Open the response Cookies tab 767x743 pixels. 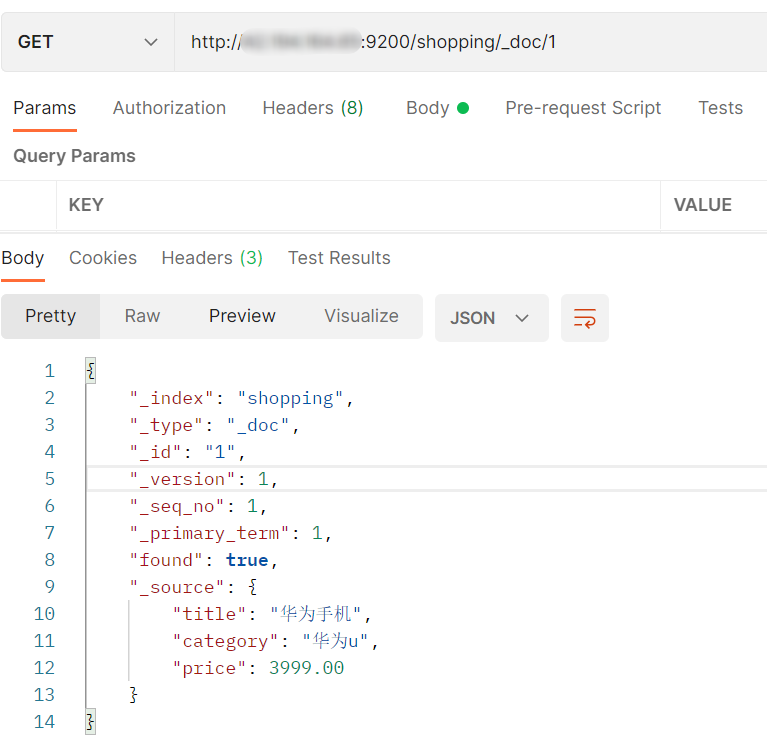103,258
